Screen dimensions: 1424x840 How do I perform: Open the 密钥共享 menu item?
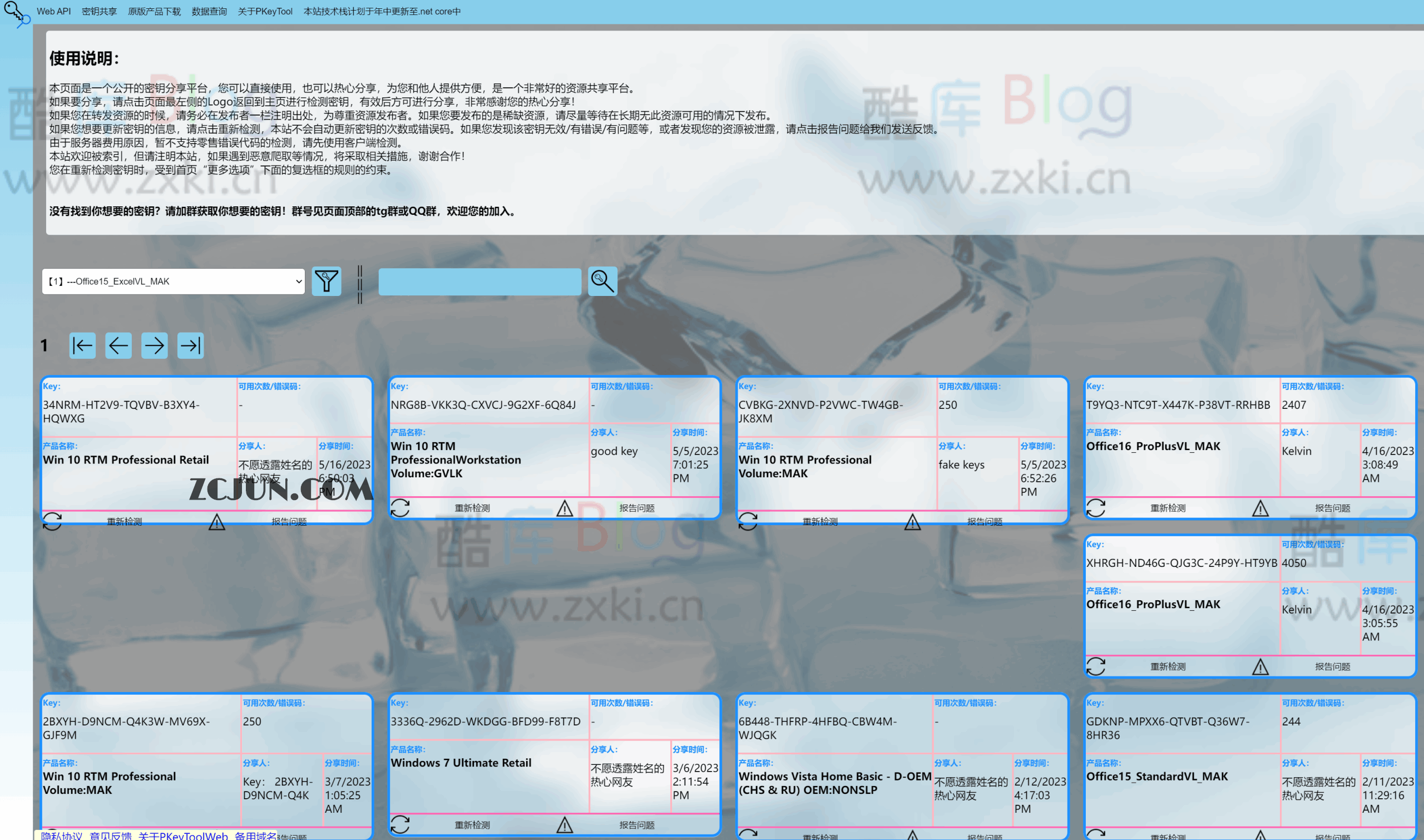click(x=99, y=11)
